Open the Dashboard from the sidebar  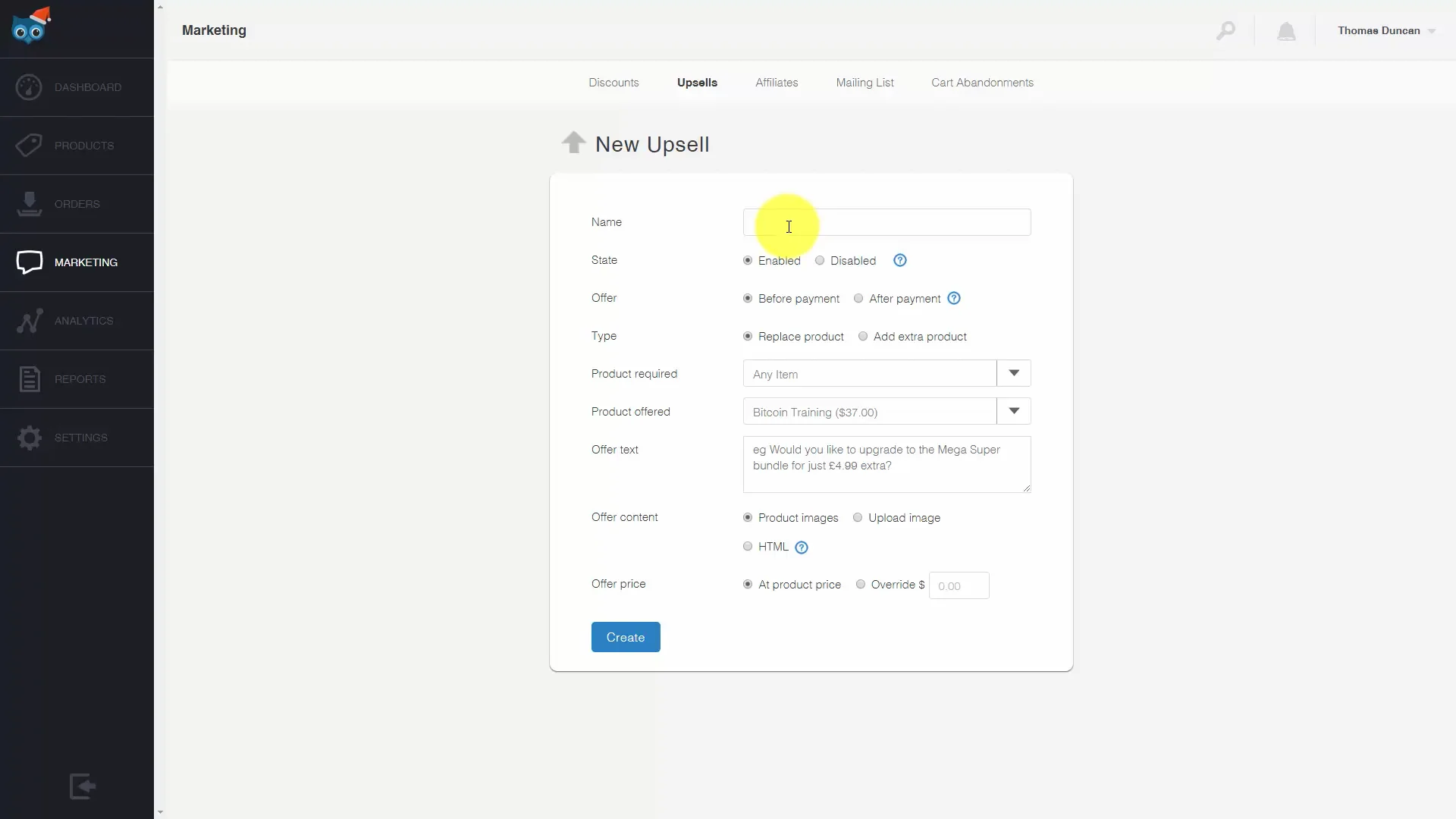(x=76, y=87)
